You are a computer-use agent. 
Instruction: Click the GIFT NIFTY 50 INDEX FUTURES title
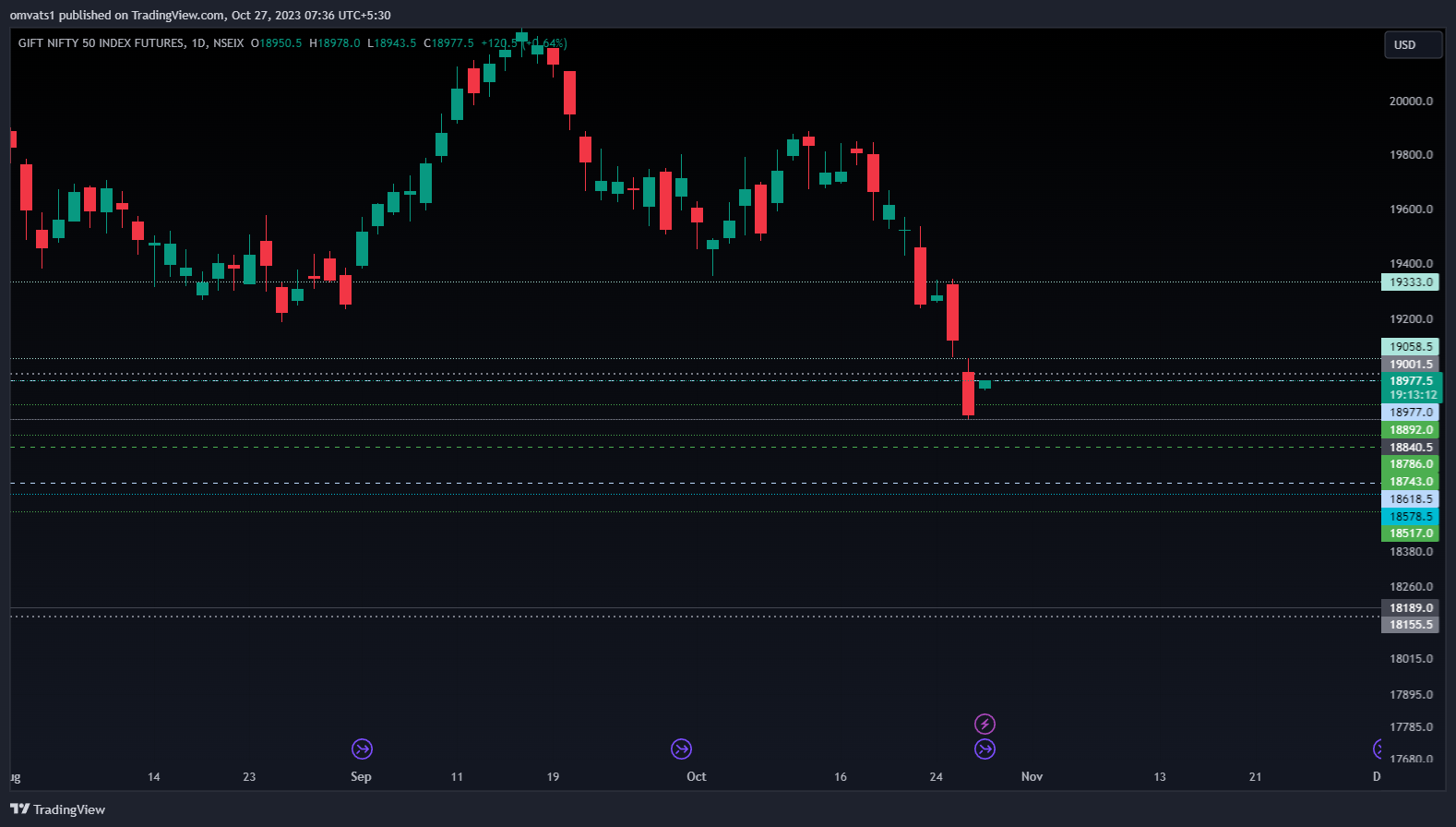101,43
